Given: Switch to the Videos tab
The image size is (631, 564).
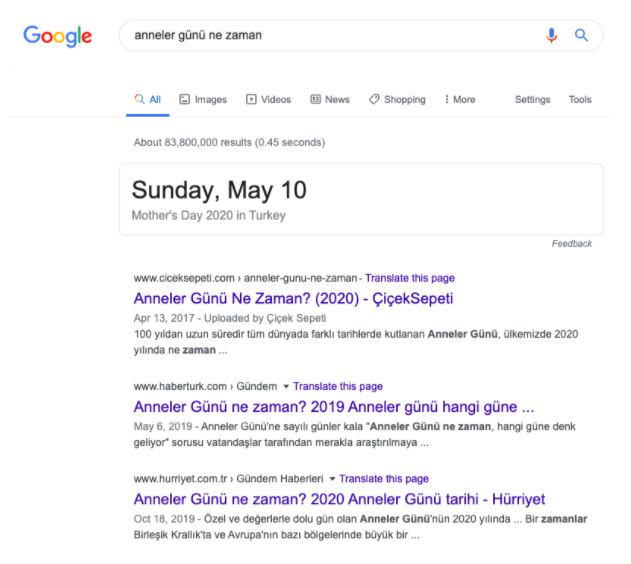Looking at the screenshot, I should tap(268, 99).
